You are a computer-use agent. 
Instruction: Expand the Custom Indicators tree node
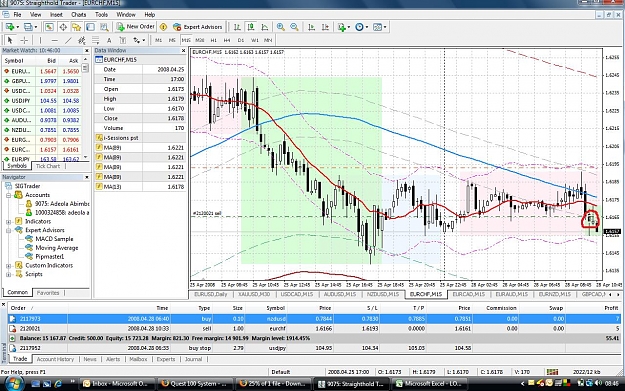point(9,265)
